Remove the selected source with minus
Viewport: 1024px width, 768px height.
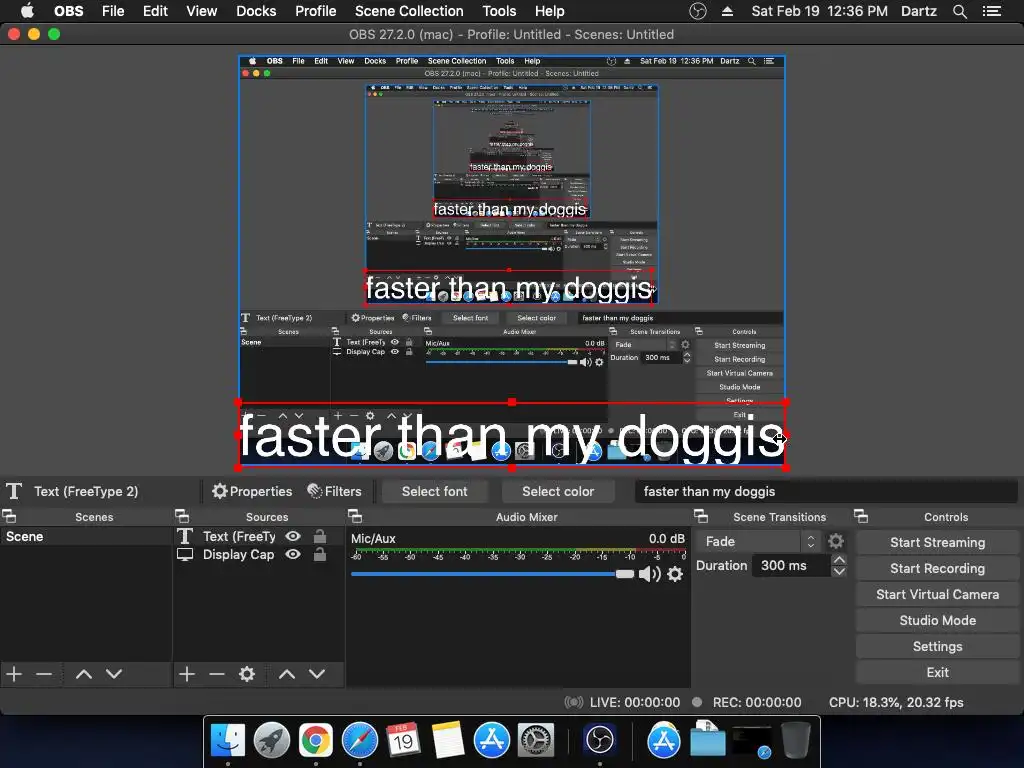[217, 674]
